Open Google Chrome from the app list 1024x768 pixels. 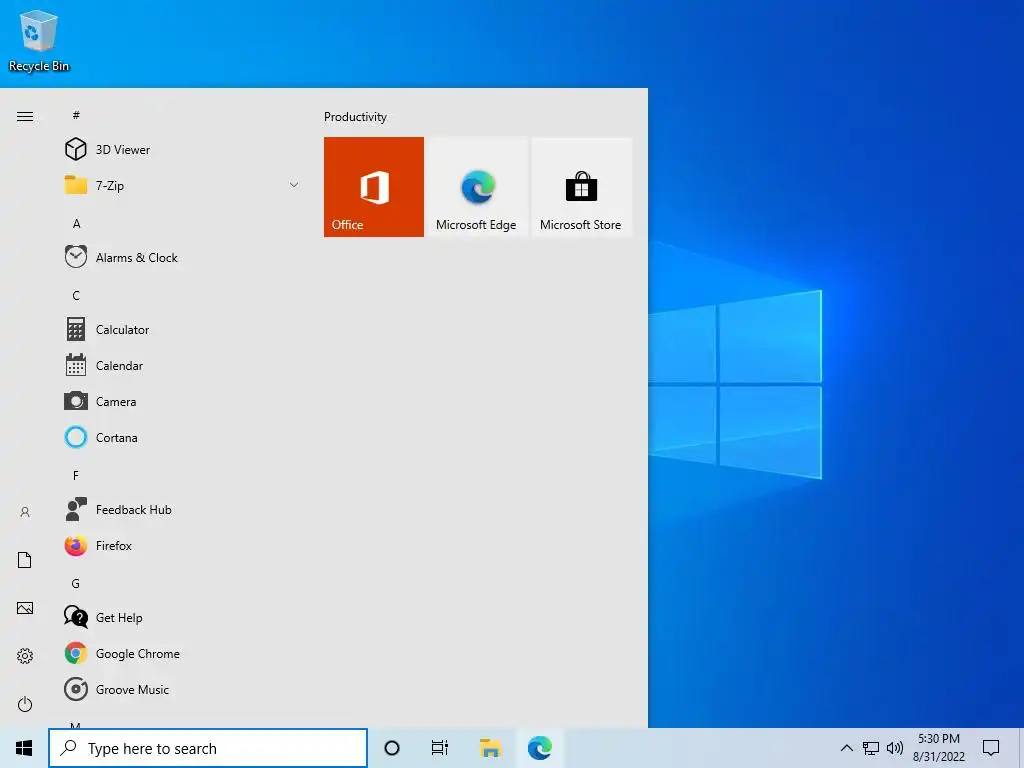183,653
